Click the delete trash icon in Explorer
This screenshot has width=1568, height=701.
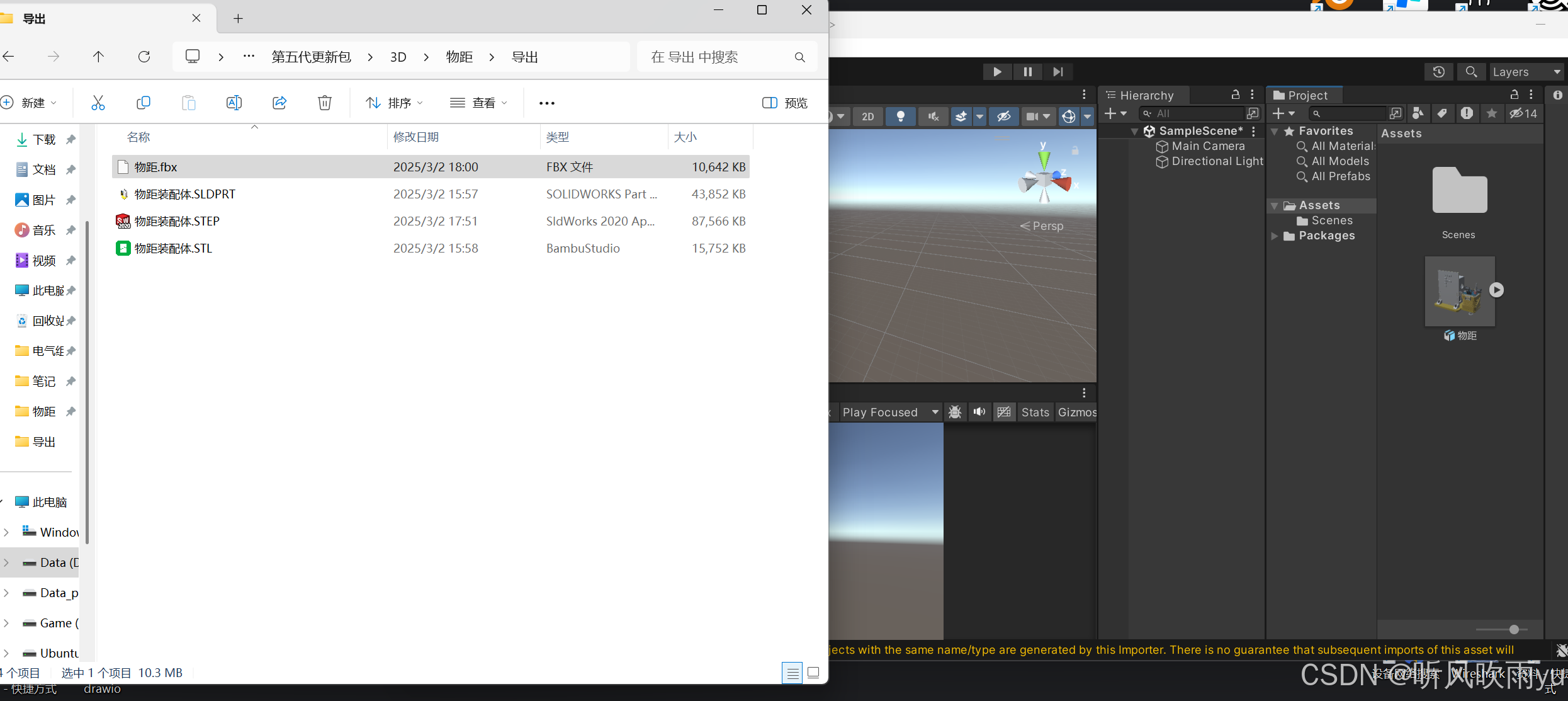(x=324, y=103)
